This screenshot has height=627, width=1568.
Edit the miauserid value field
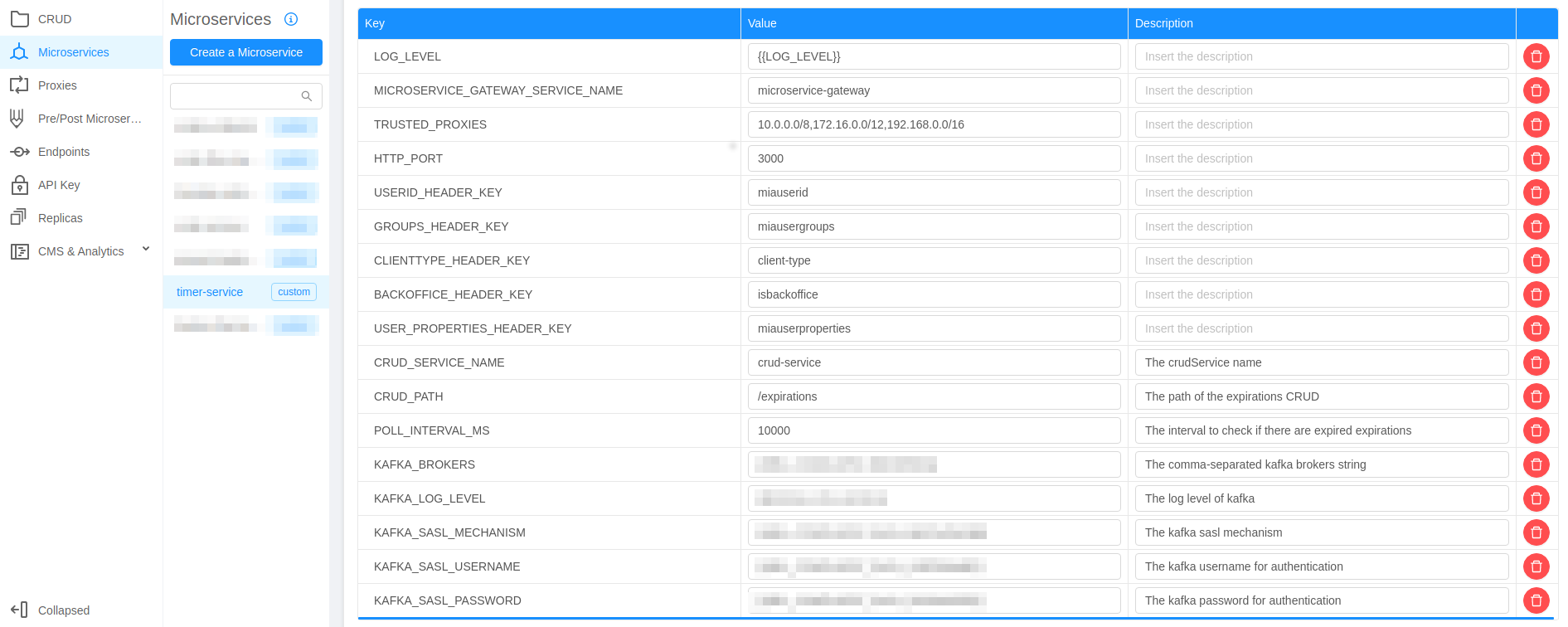[x=934, y=192]
